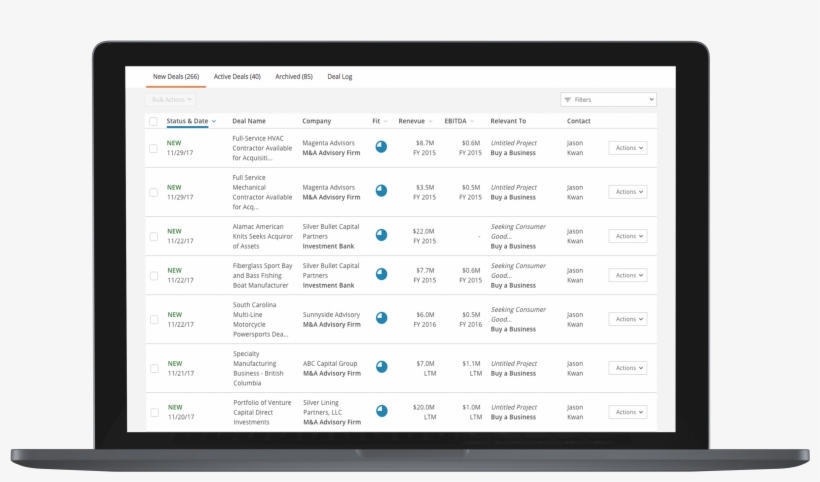Viewport: 820px width, 482px height.
Task: Click the 11/21/17 date entry
Action: click(x=180, y=373)
